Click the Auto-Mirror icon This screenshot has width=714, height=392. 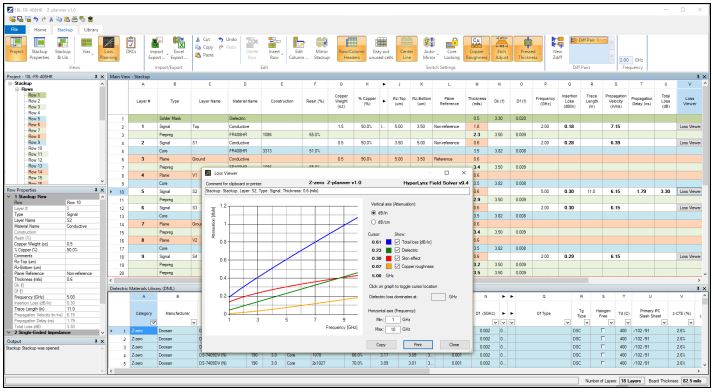click(x=429, y=43)
